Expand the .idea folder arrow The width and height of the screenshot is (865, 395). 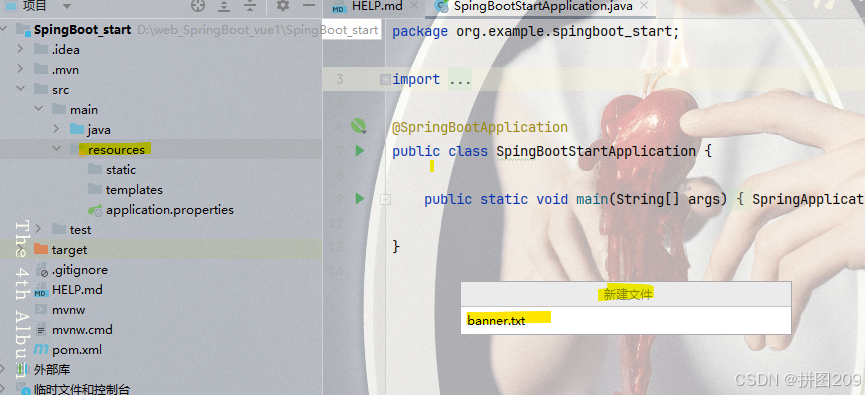tap(20, 49)
